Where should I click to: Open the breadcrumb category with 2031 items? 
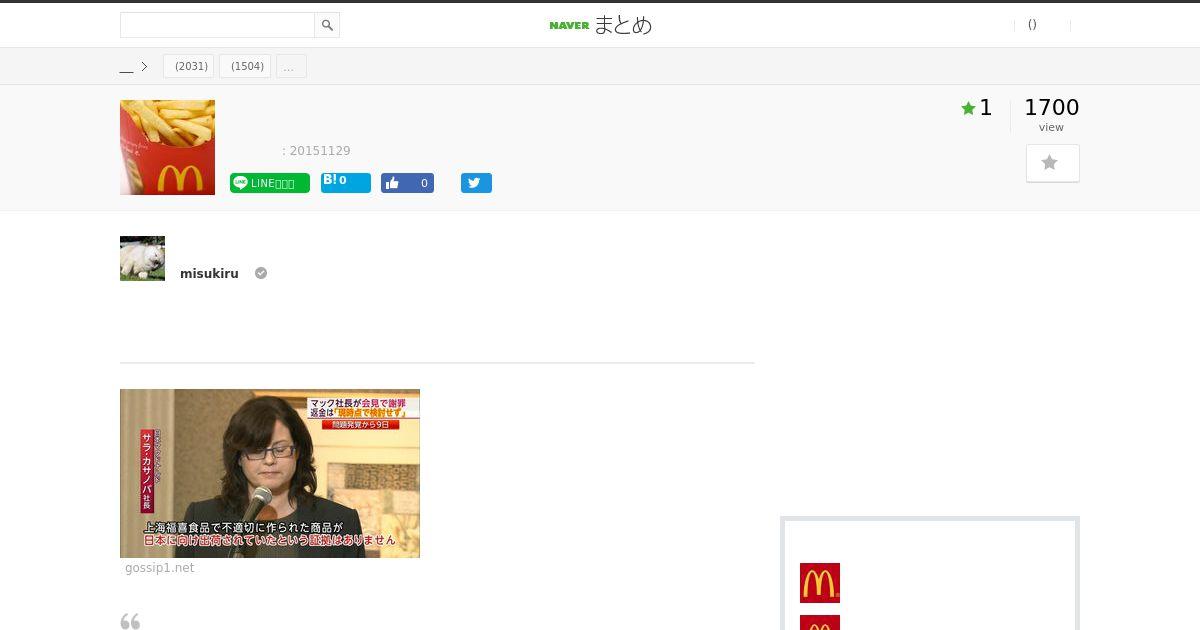[189, 66]
